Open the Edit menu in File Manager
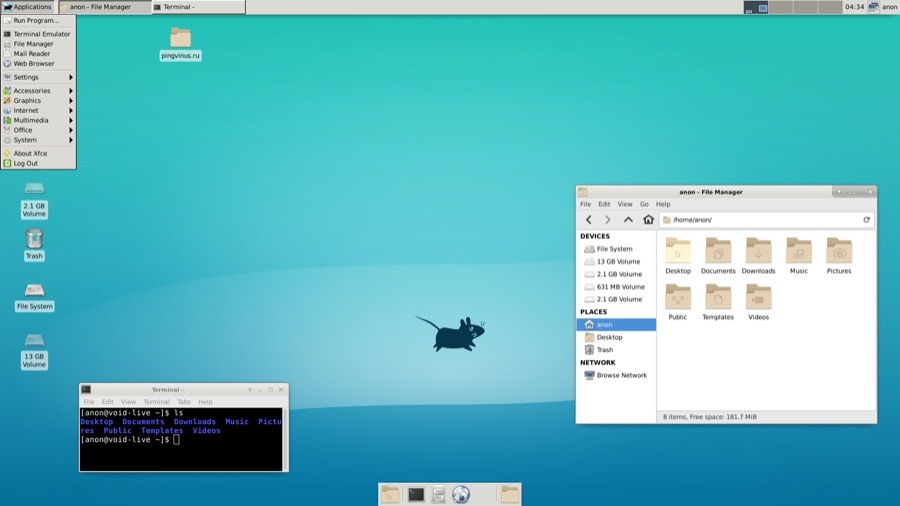Screen dimensions: 900x506 tap(604, 204)
